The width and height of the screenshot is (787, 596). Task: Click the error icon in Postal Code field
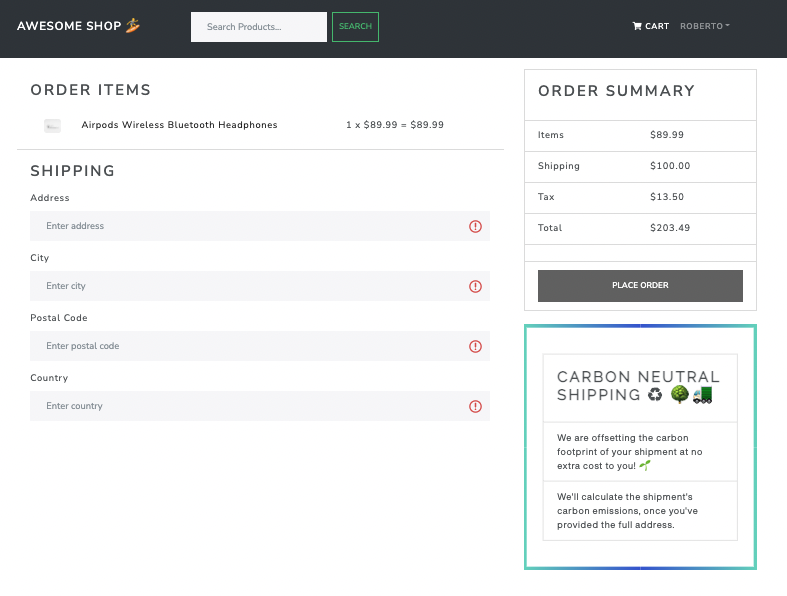pyautogui.click(x=475, y=346)
